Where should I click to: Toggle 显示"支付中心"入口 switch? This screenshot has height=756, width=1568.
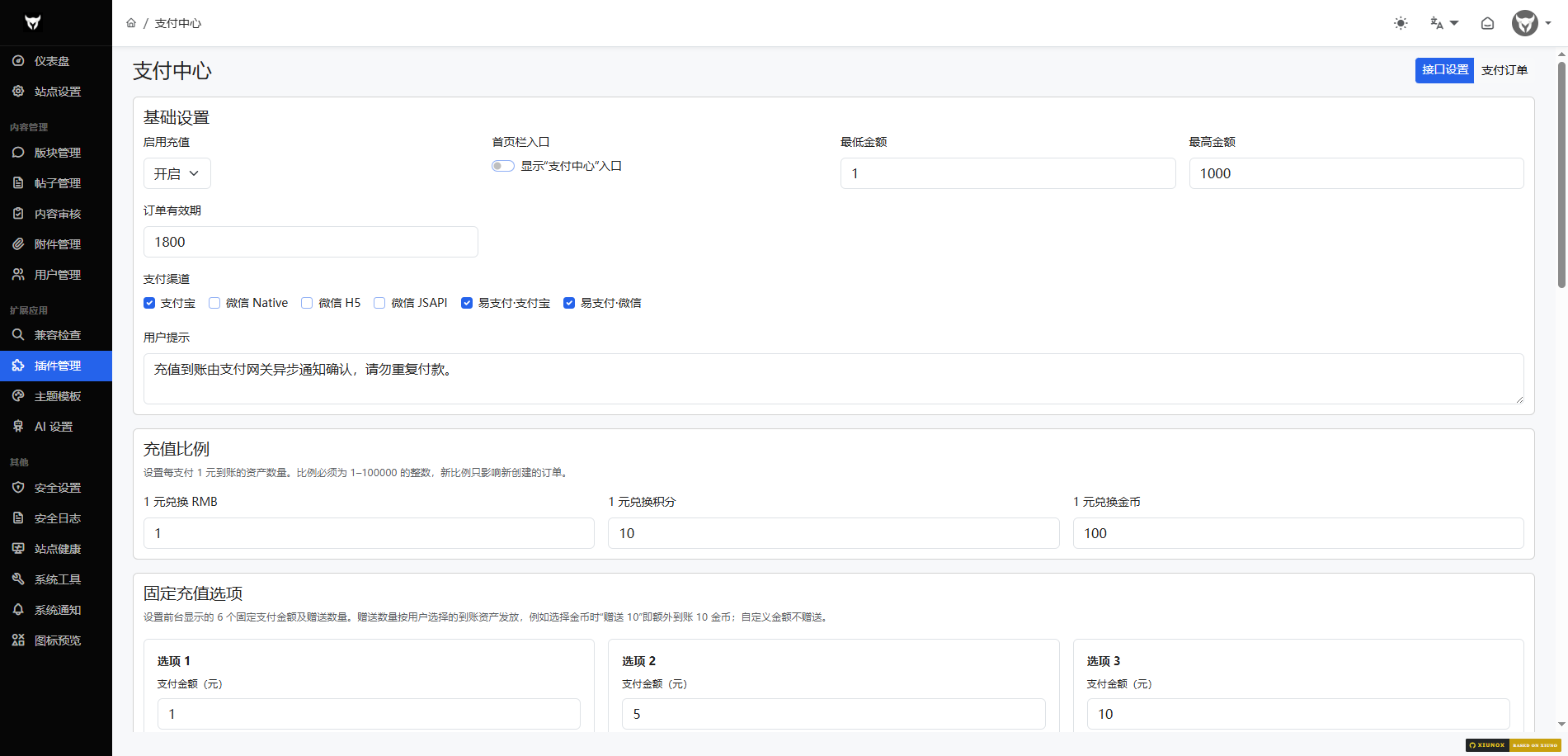(503, 166)
